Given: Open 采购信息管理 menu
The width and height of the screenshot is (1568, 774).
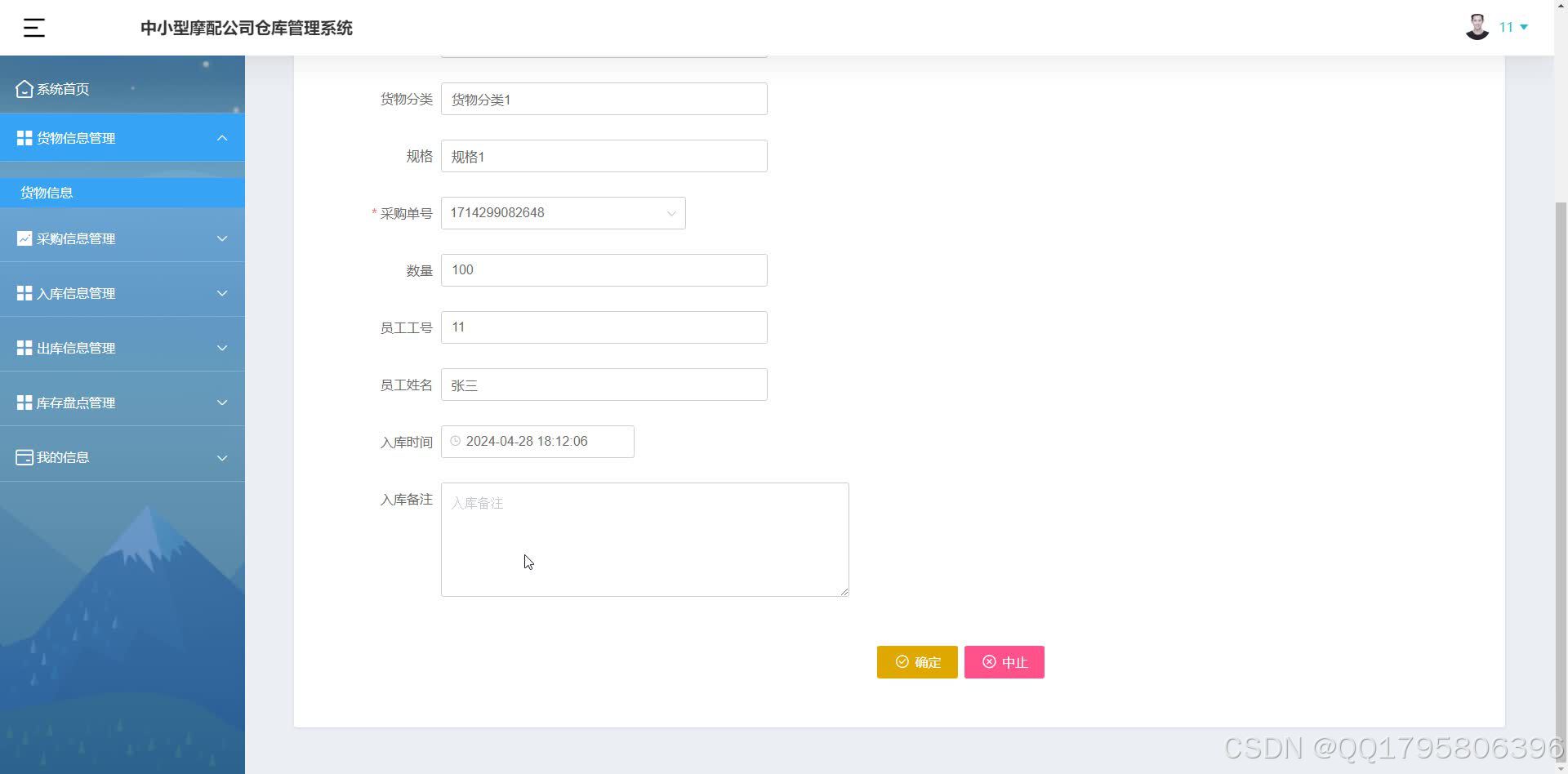Looking at the screenshot, I should pyautogui.click(x=122, y=238).
